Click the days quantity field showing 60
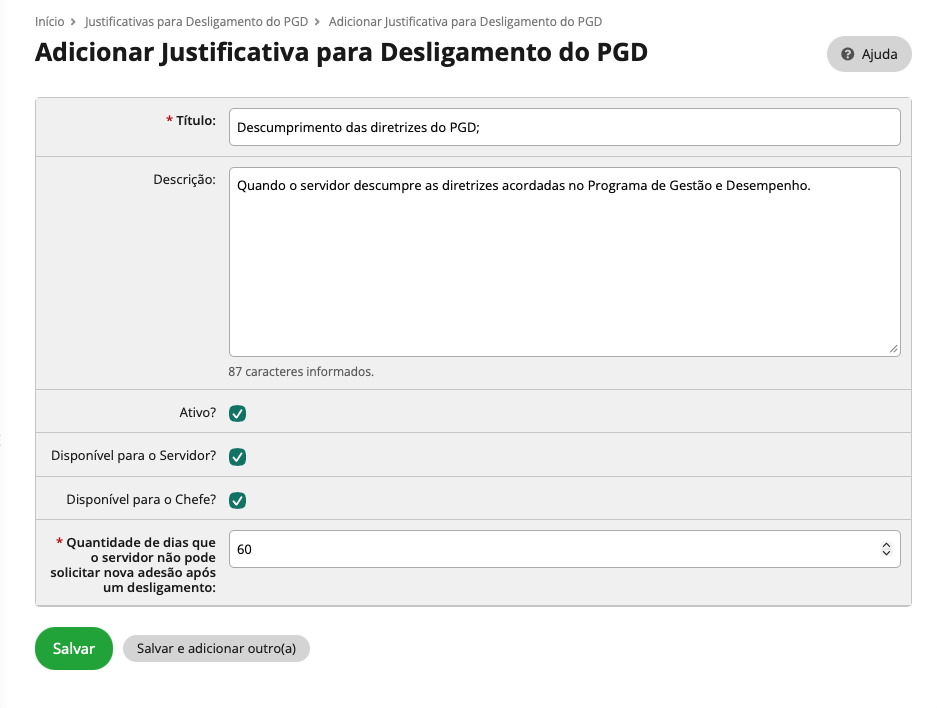Viewport: 937px width, 708px height. click(x=550, y=549)
